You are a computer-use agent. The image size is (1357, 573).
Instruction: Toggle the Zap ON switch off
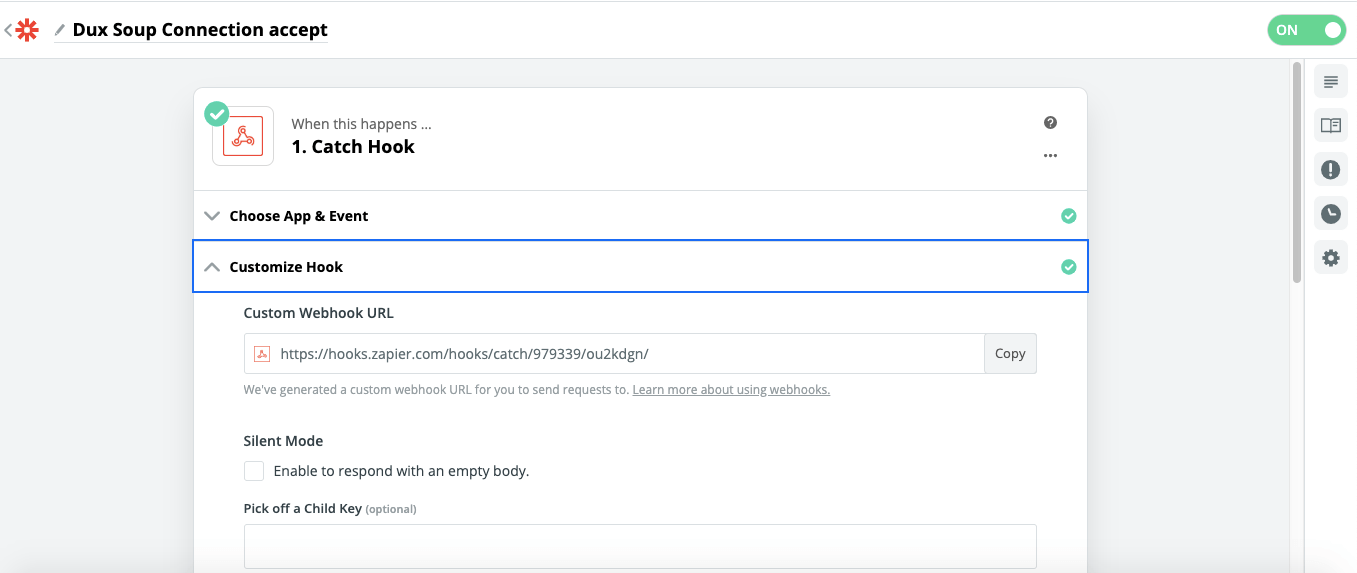pyautogui.click(x=1306, y=30)
